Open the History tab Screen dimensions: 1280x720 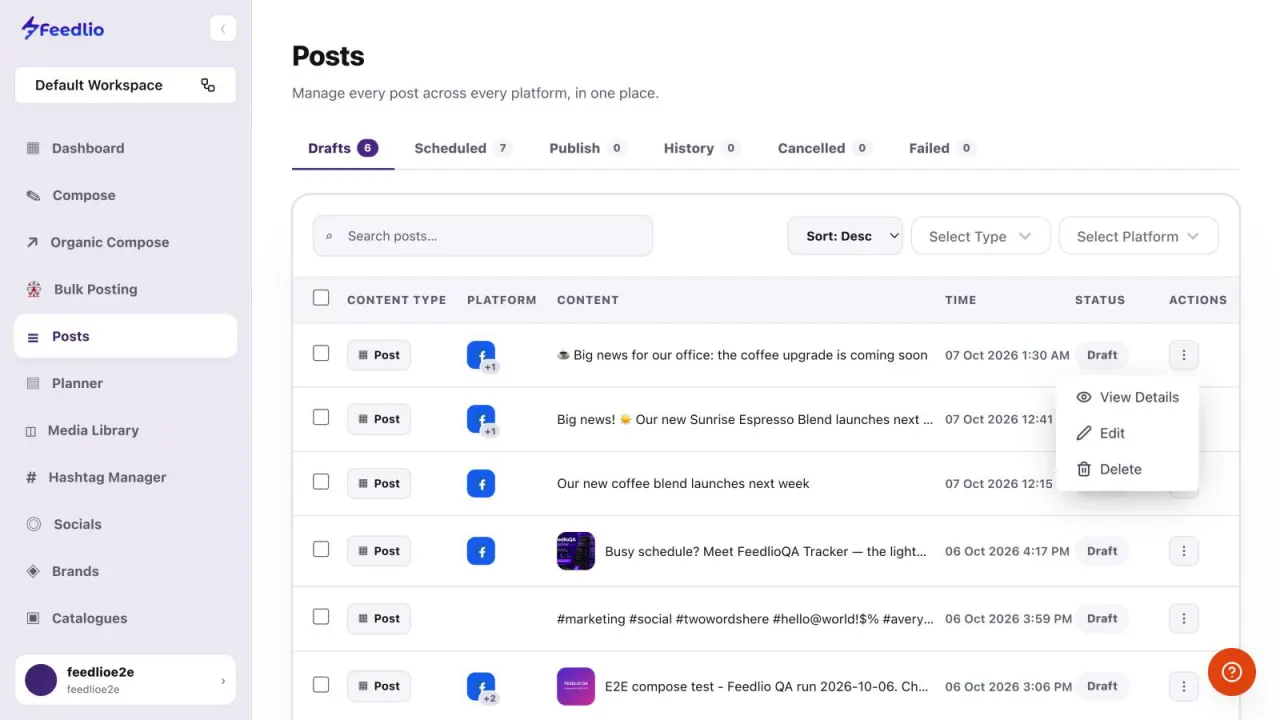pos(702,148)
